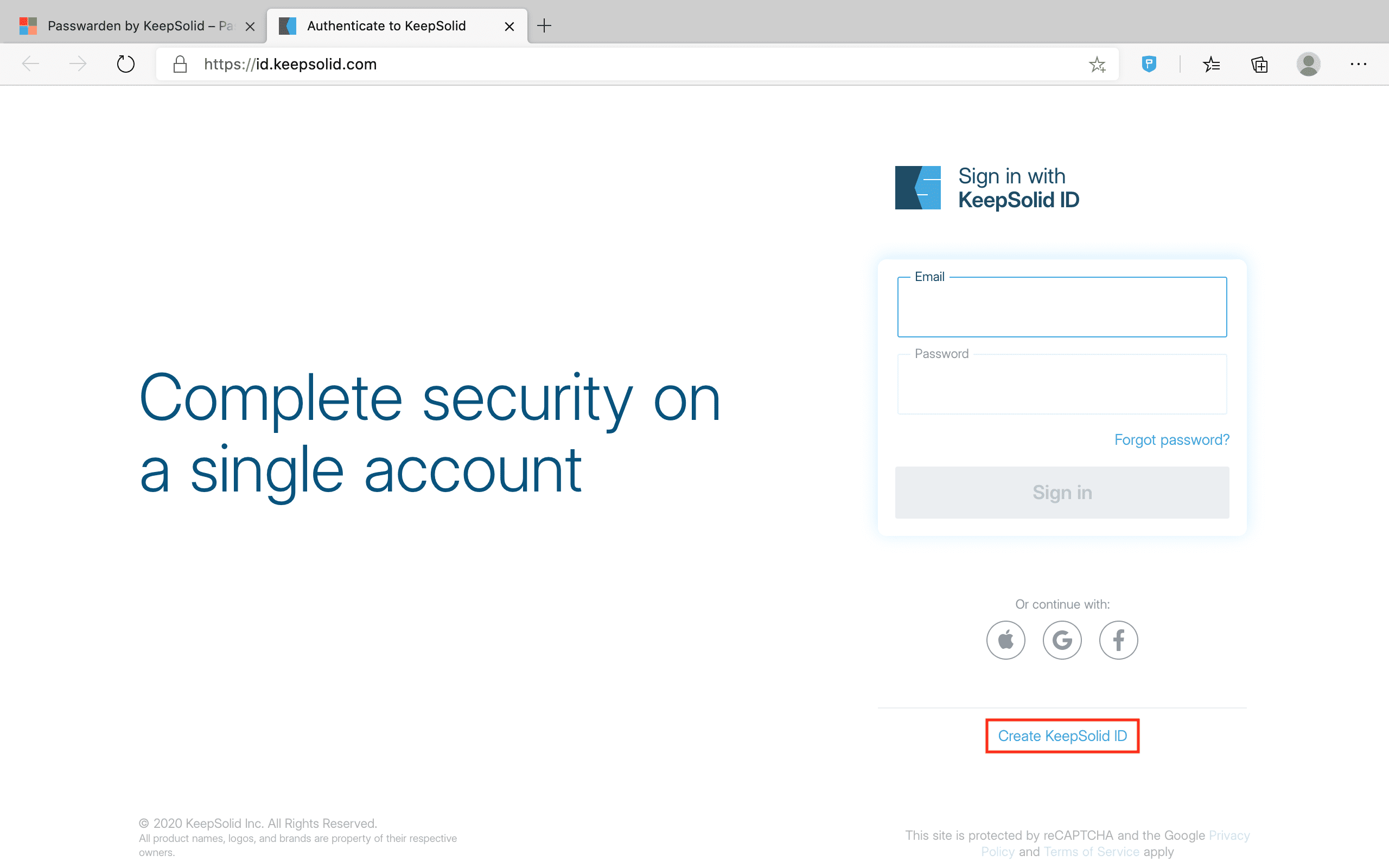Reload the page with refresh icon

pos(126,65)
